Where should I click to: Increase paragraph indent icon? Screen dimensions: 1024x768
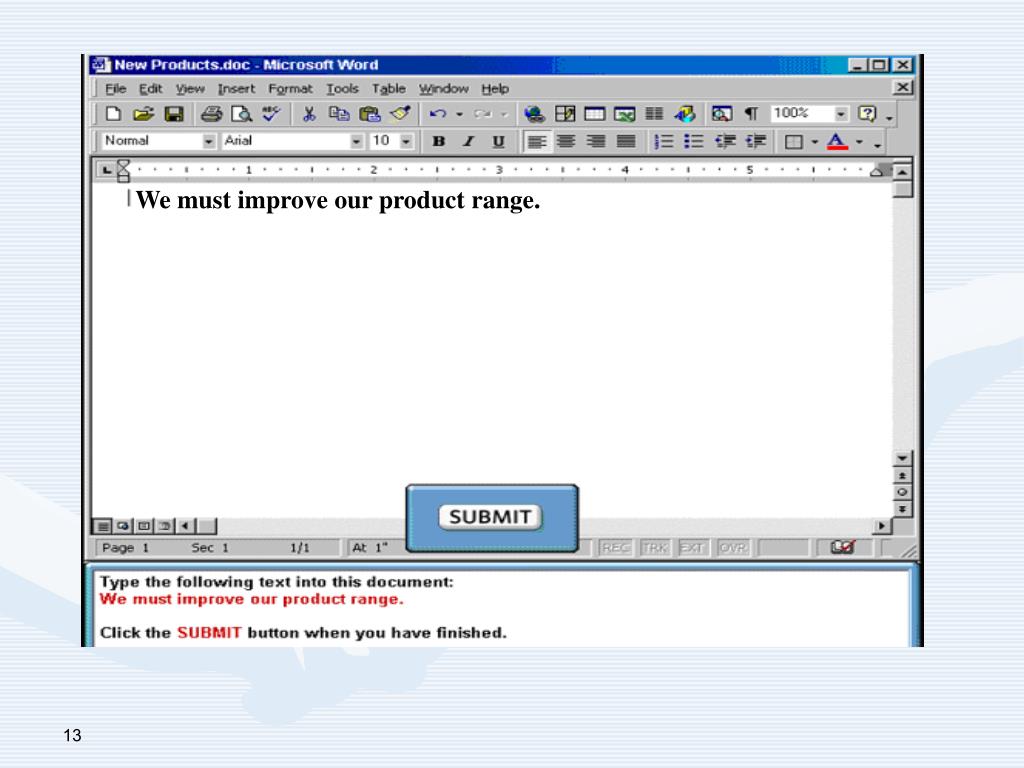click(756, 142)
